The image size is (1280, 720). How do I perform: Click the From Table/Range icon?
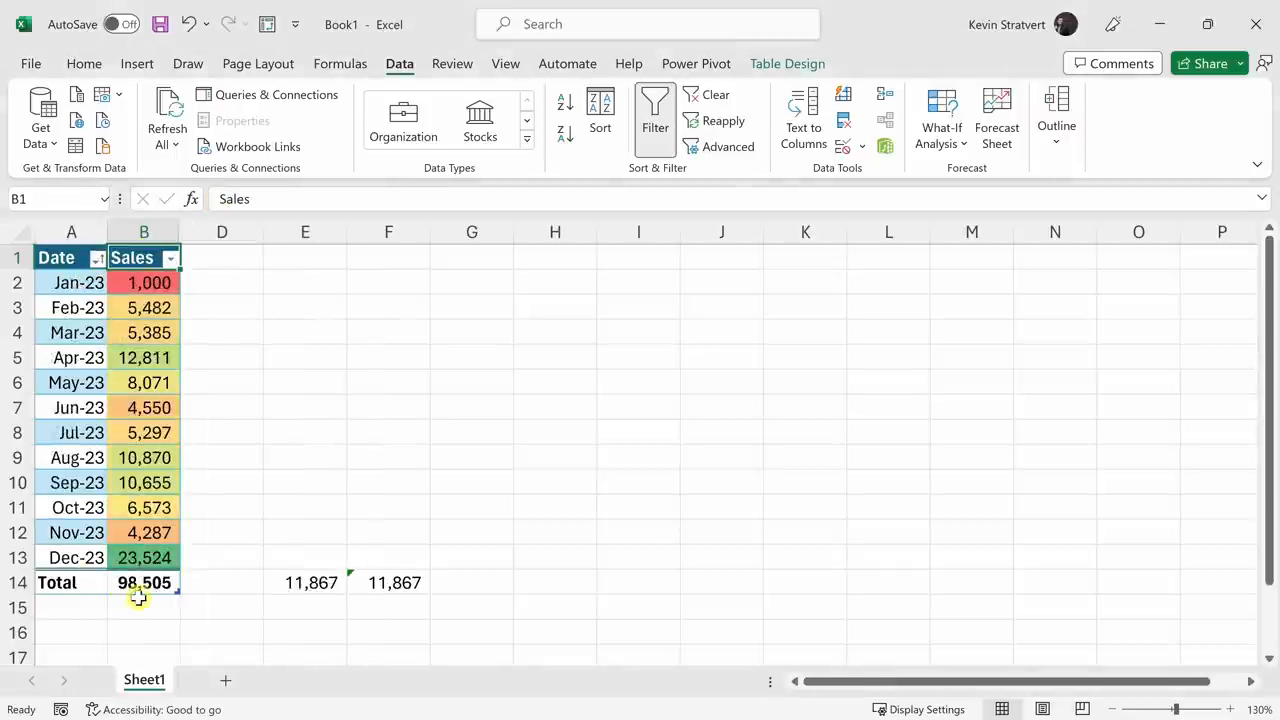click(x=77, y=146)
